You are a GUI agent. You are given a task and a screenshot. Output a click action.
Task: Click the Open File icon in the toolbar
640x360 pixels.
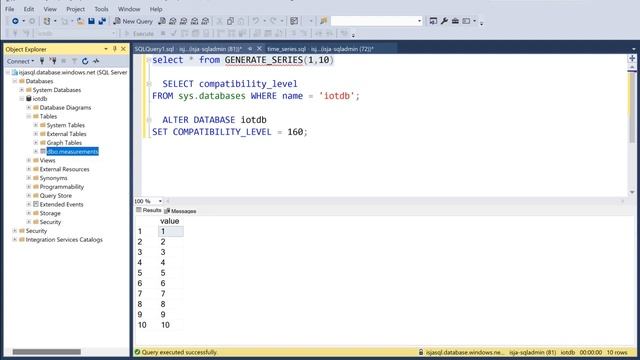click(x=80, y=21)
